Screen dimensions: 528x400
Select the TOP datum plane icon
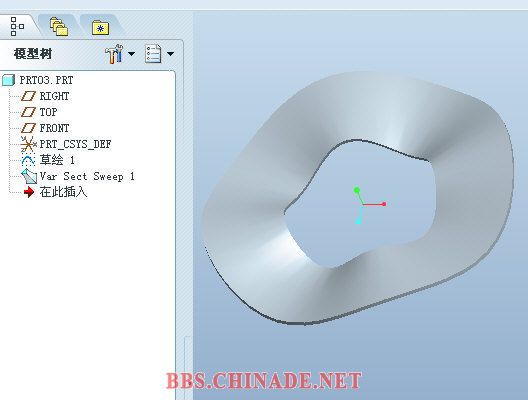point(28,112)
